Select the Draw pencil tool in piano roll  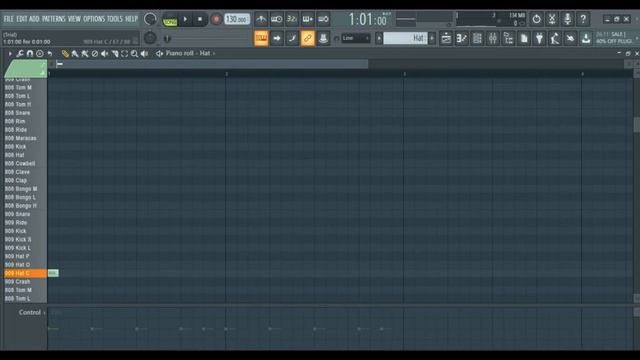click(65, 53)
